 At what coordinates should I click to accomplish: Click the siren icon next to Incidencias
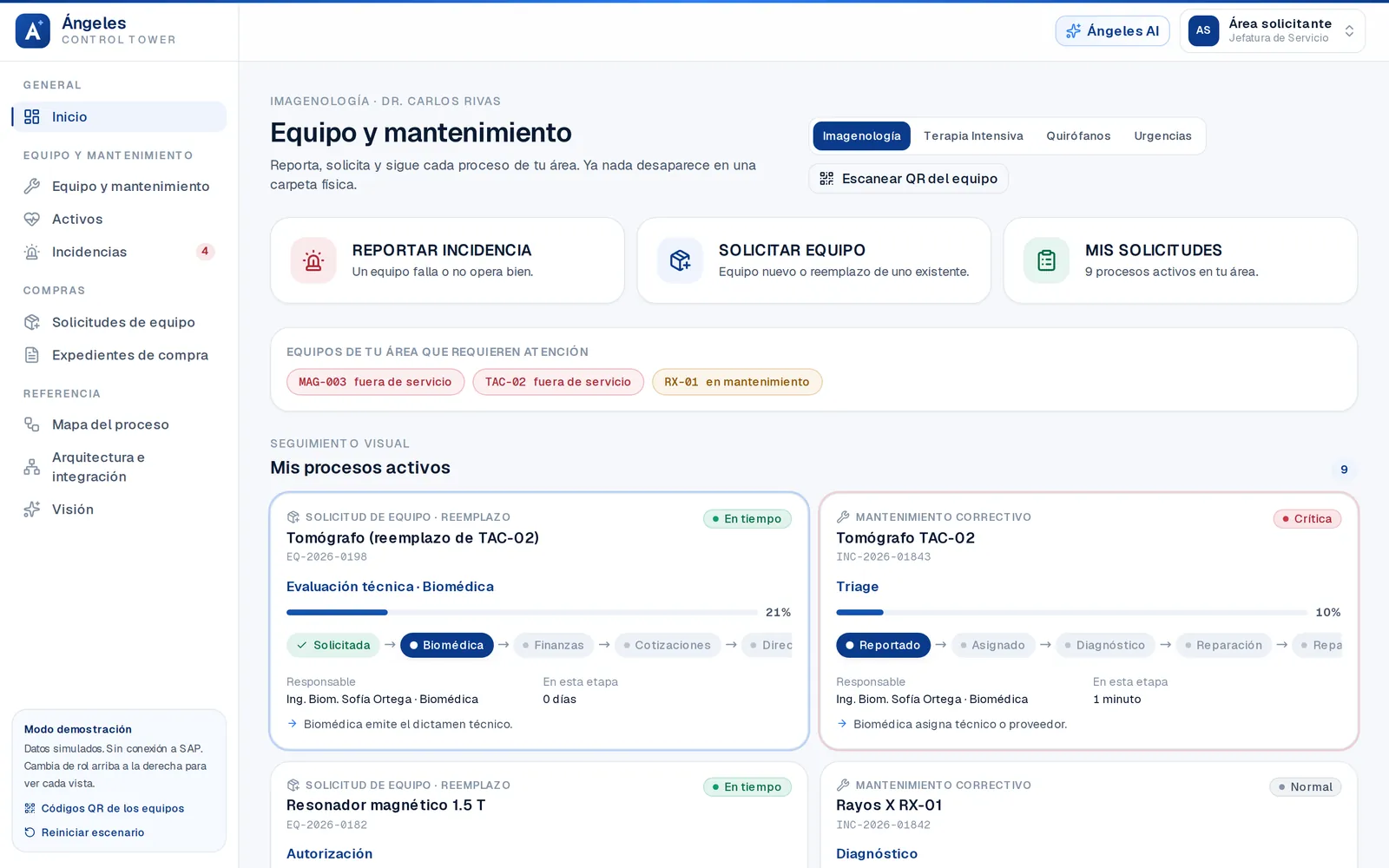click(32, 253)
